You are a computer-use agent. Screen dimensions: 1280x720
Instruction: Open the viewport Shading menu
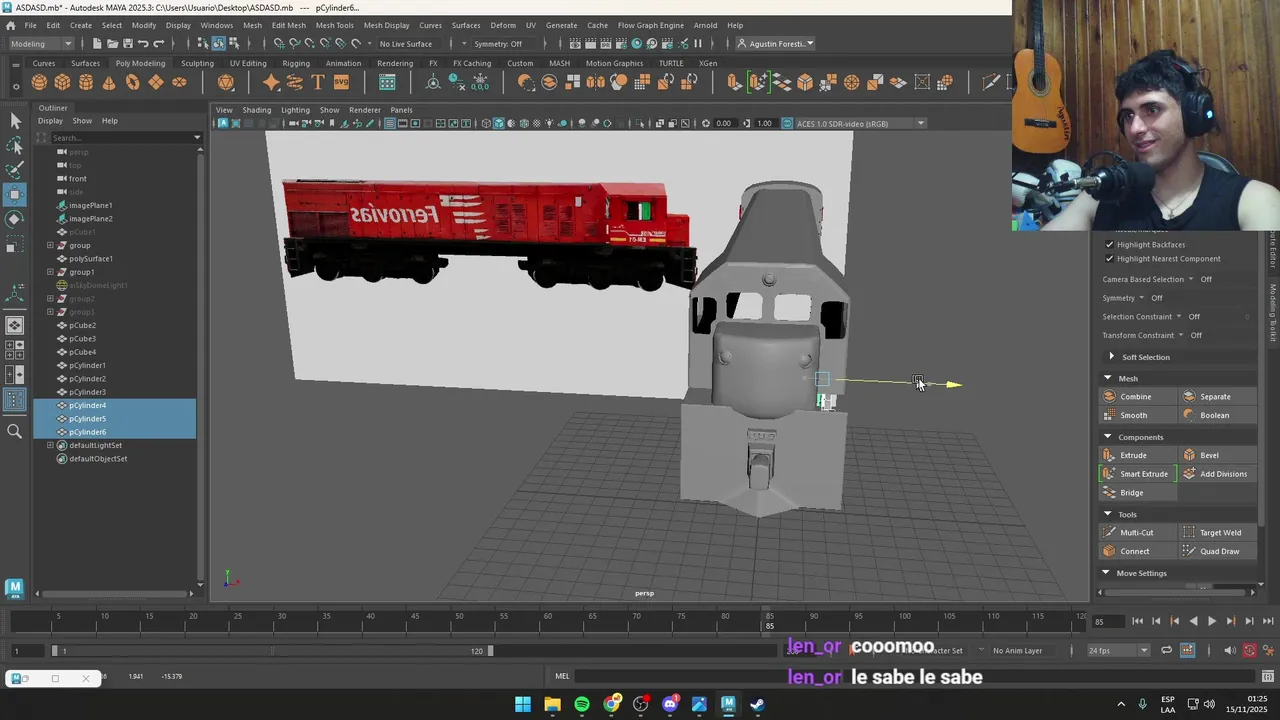pyautogui.click(x=256, y=110)
